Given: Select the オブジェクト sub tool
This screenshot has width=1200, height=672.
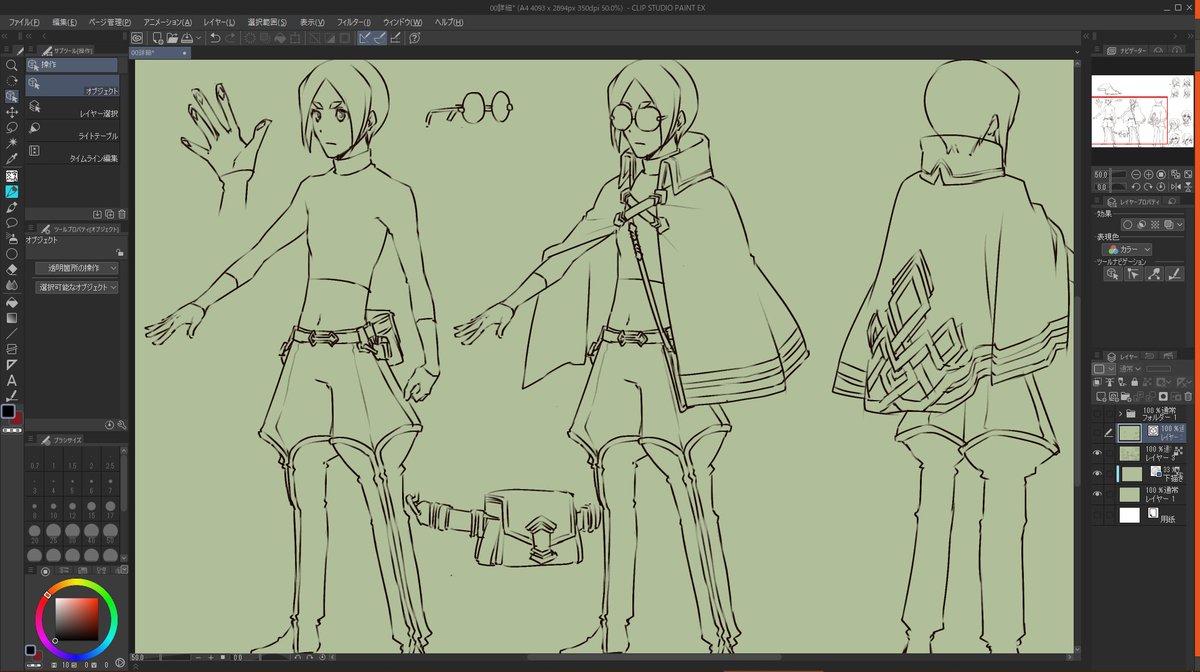Looking at the screenshot, I should tap(73, 86).
